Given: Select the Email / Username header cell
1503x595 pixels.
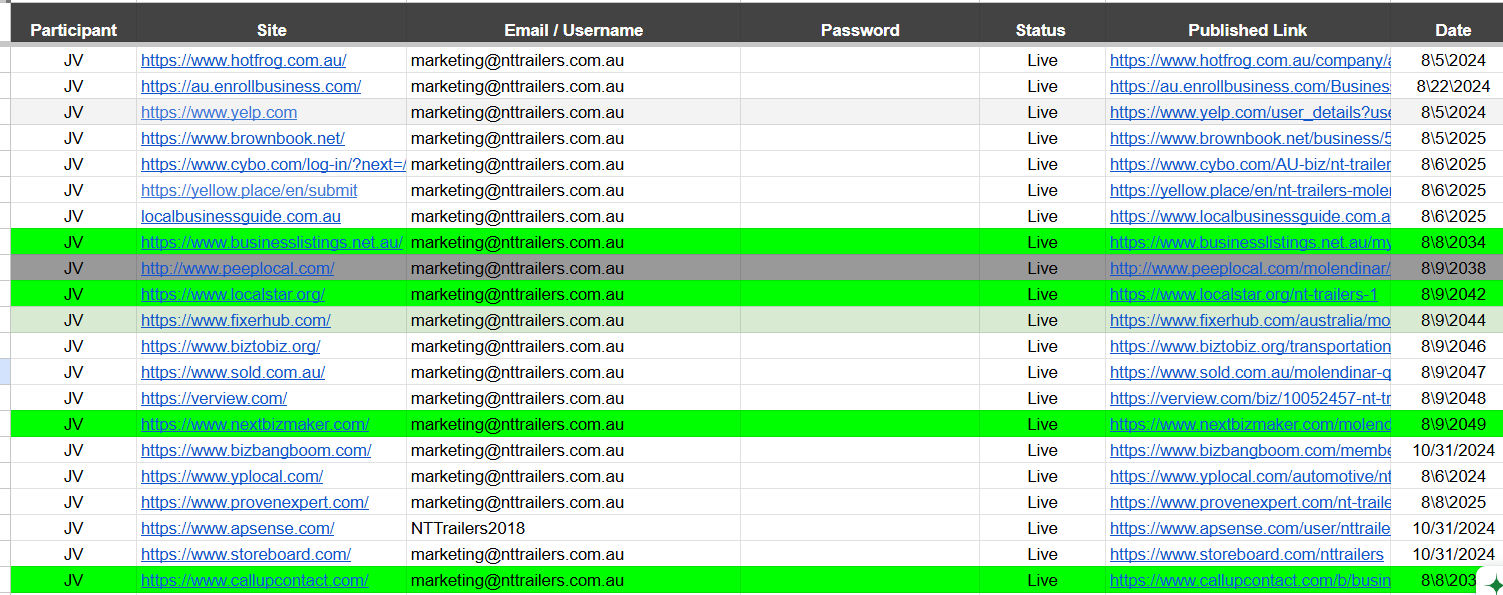Looking at the screenshot, I should [x=573, y=30].
